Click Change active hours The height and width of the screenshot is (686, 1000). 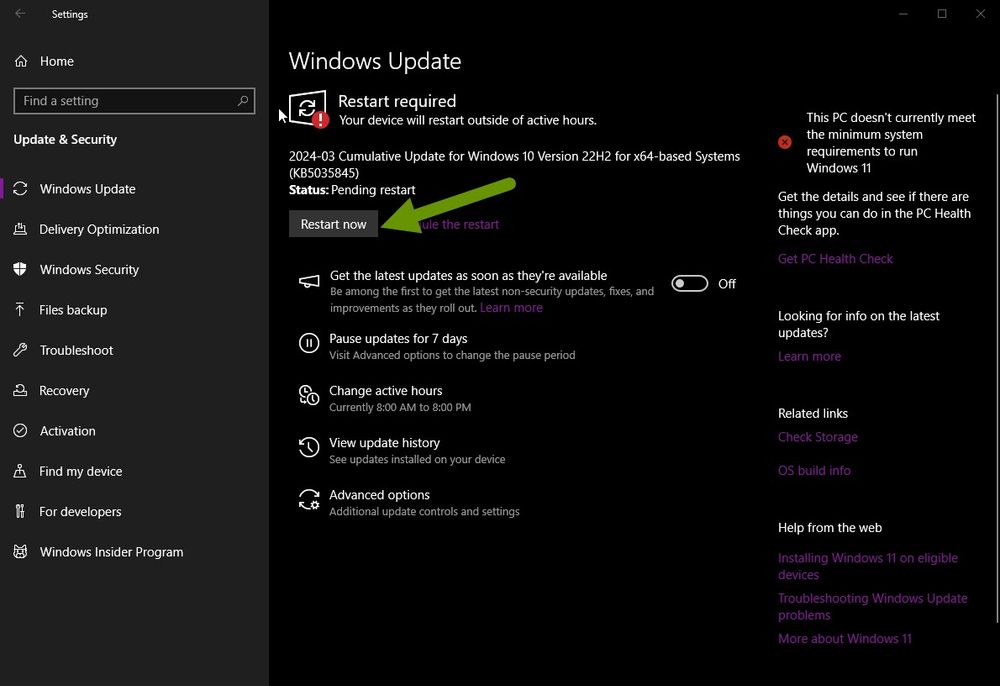[x=385, y=391]
